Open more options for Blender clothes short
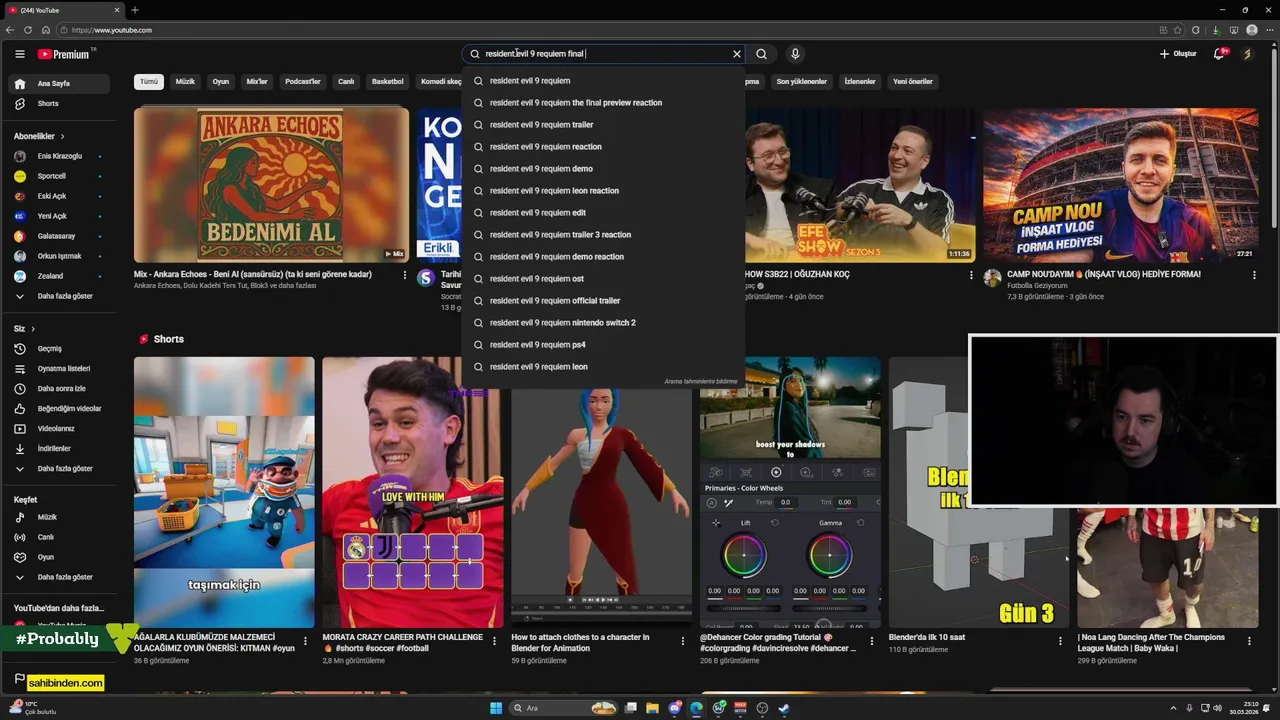1280x720 pixels. 683,642
